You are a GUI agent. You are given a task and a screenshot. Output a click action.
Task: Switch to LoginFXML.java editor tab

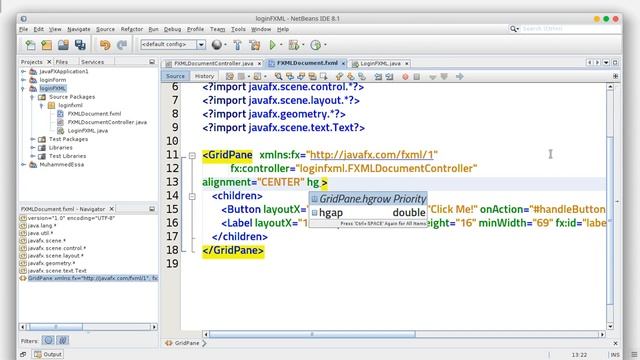pyautogui.click(x=380, y=63)
